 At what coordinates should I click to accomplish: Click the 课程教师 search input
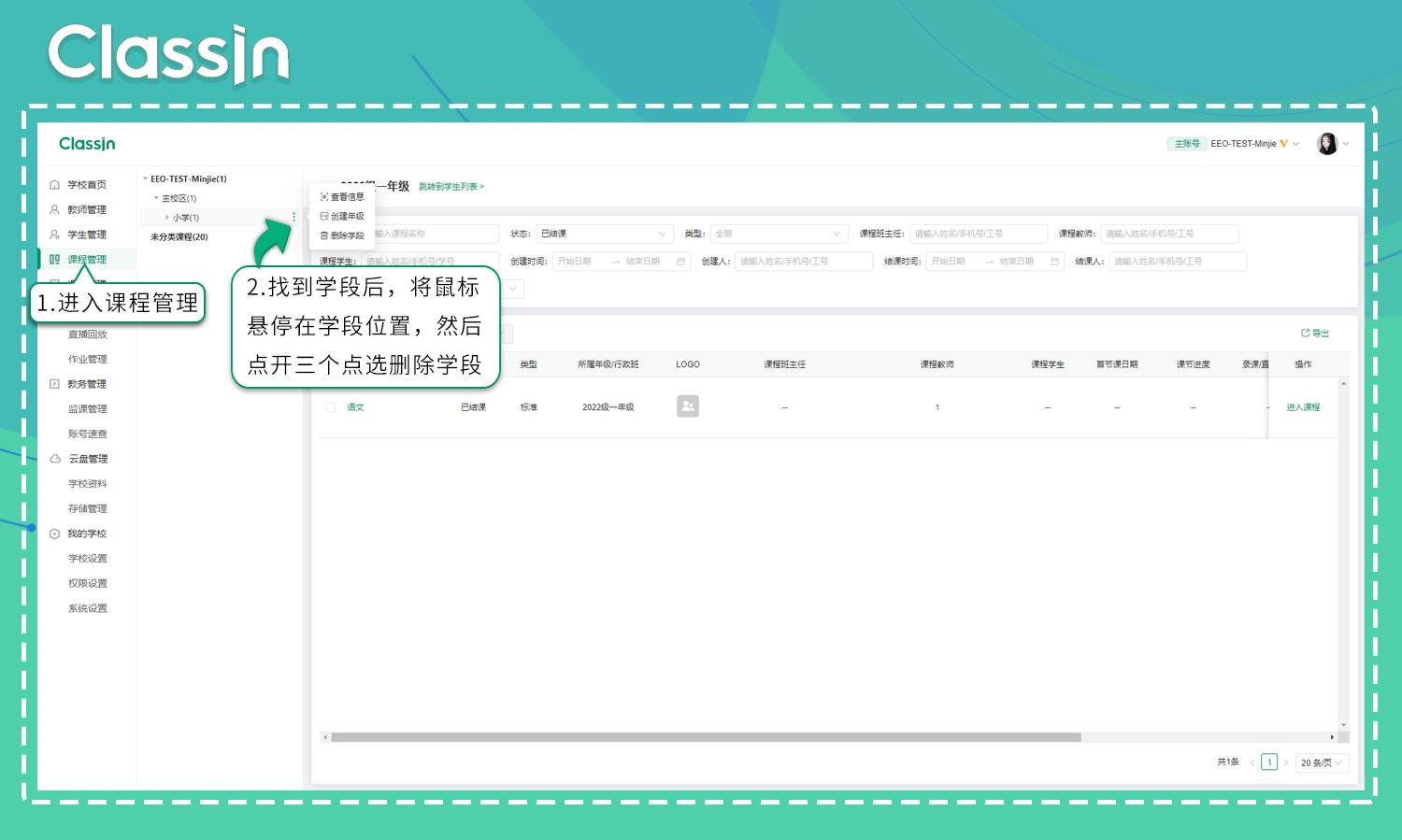coord(1169,234)
